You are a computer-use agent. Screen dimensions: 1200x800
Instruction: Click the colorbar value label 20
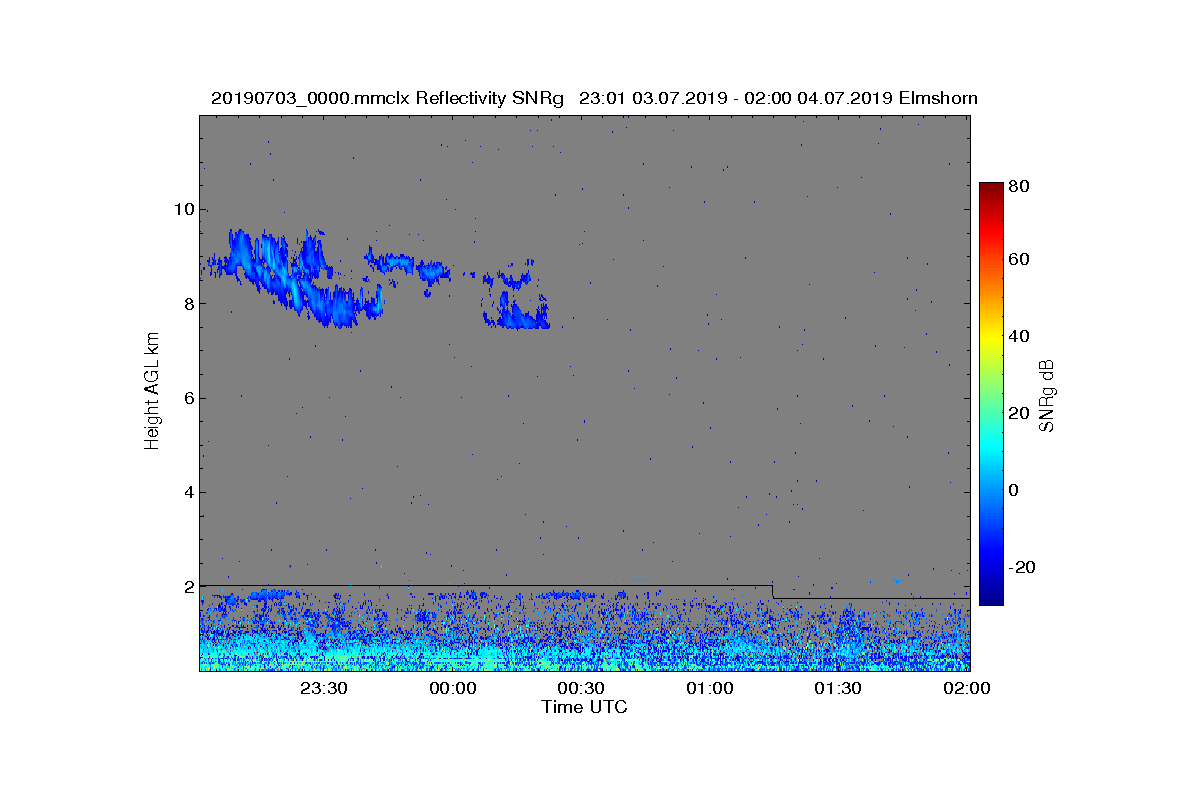click(x=1020, y=413)
